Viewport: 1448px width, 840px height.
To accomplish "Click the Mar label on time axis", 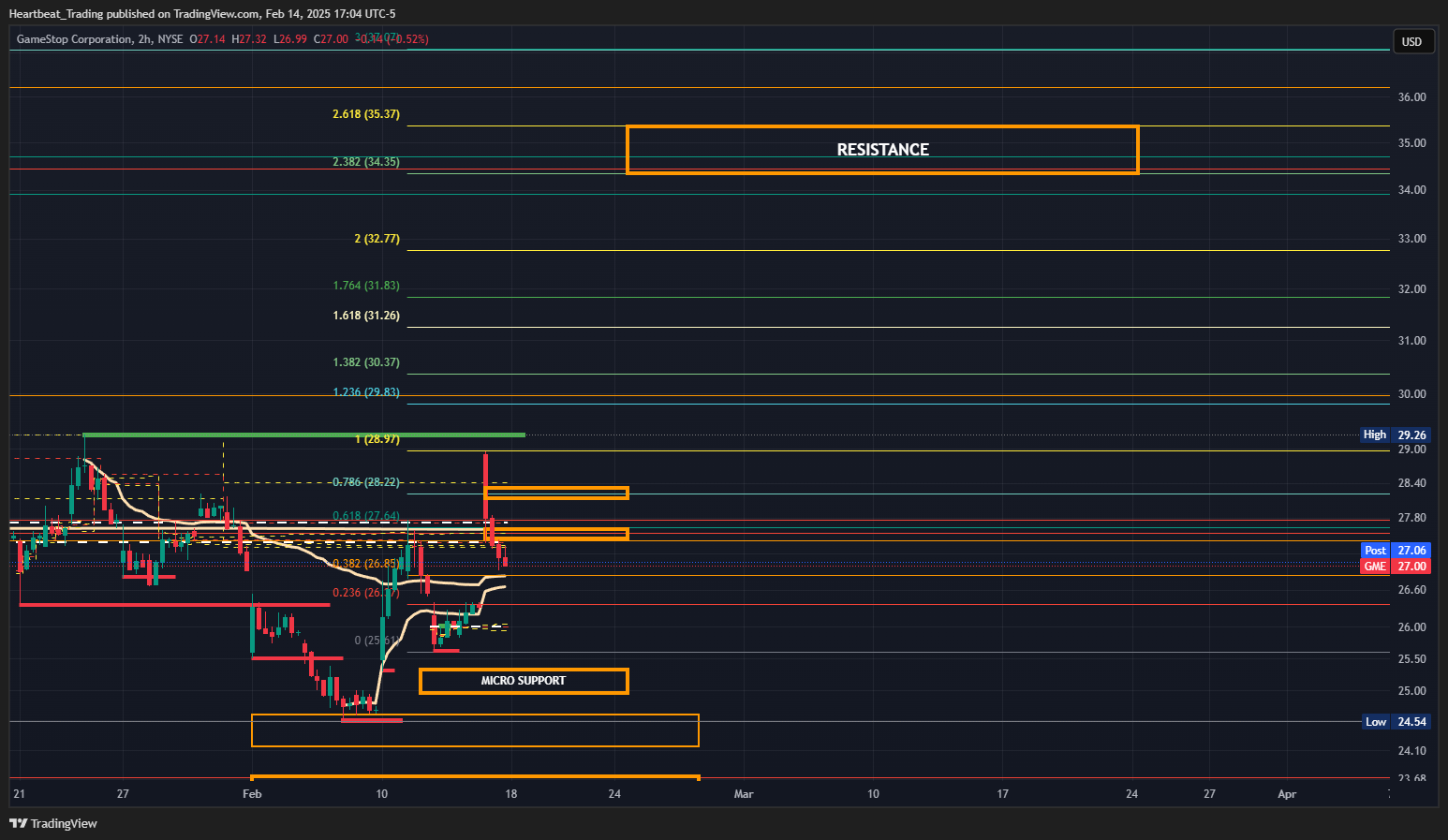I will (744, 794).
